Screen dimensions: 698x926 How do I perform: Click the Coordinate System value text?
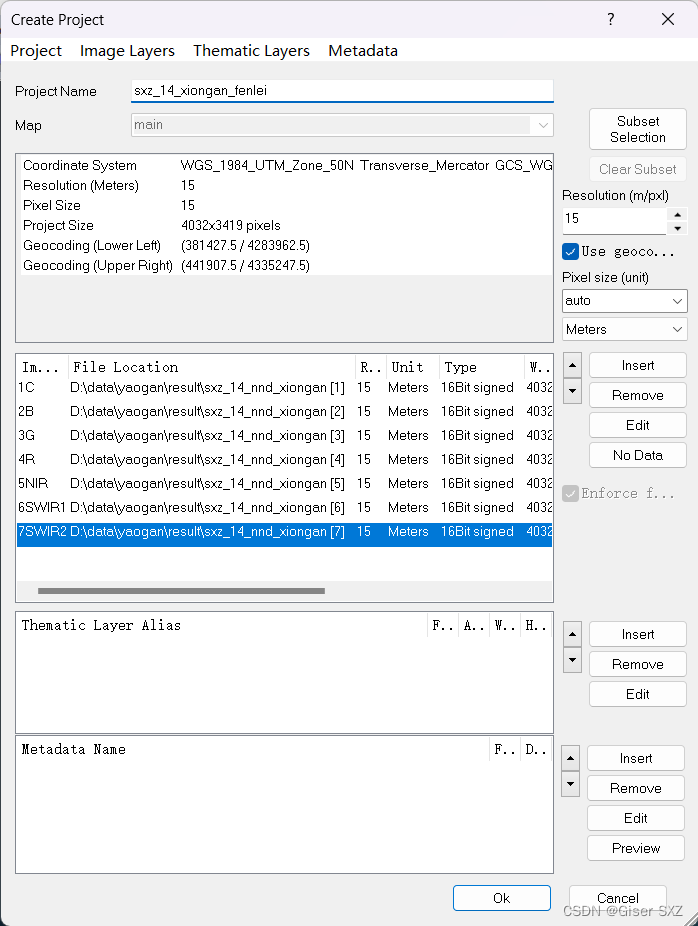(x=366, y=165)
